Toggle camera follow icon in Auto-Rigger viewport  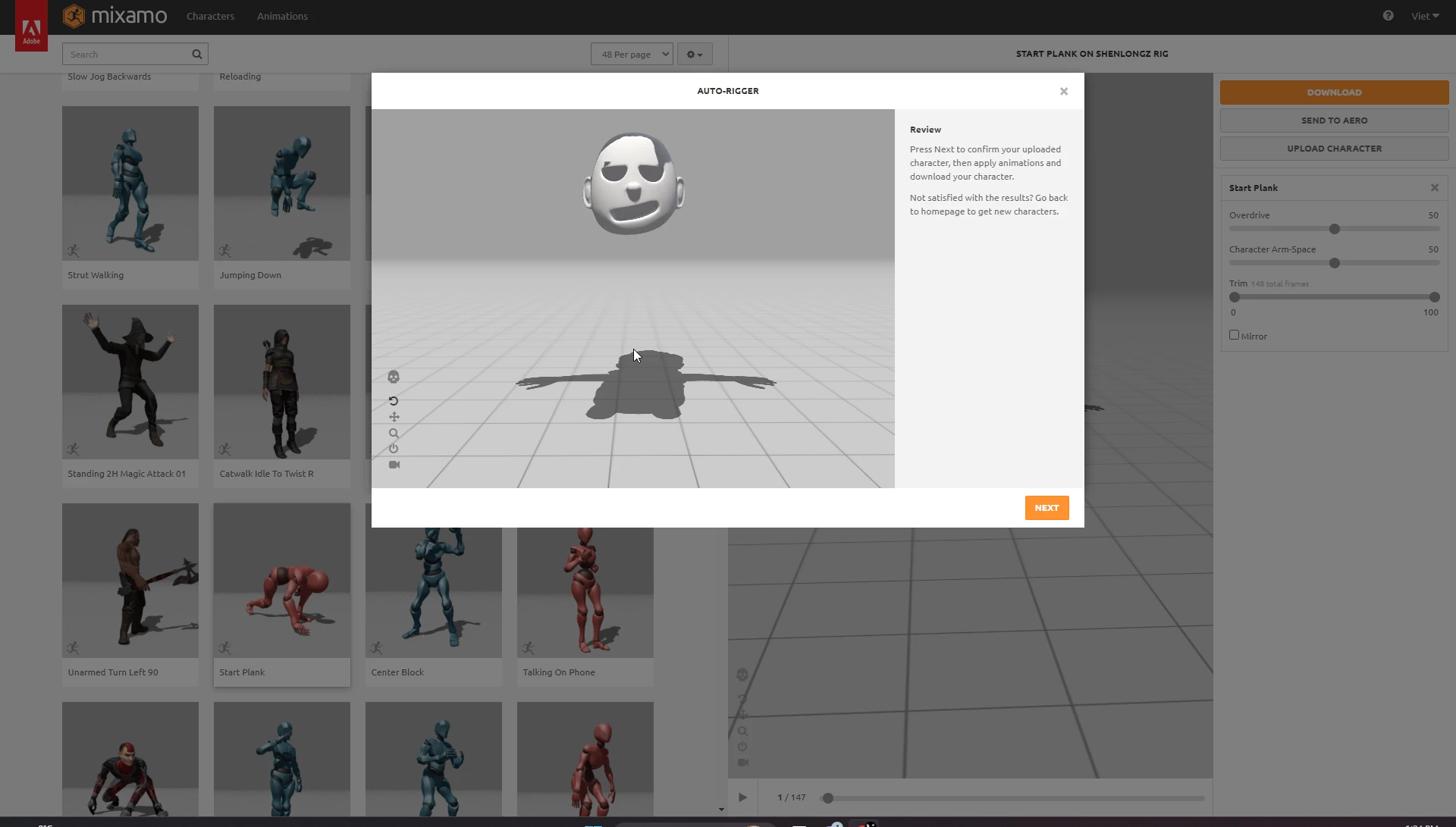pyautogui.click(x=394, y=465)
